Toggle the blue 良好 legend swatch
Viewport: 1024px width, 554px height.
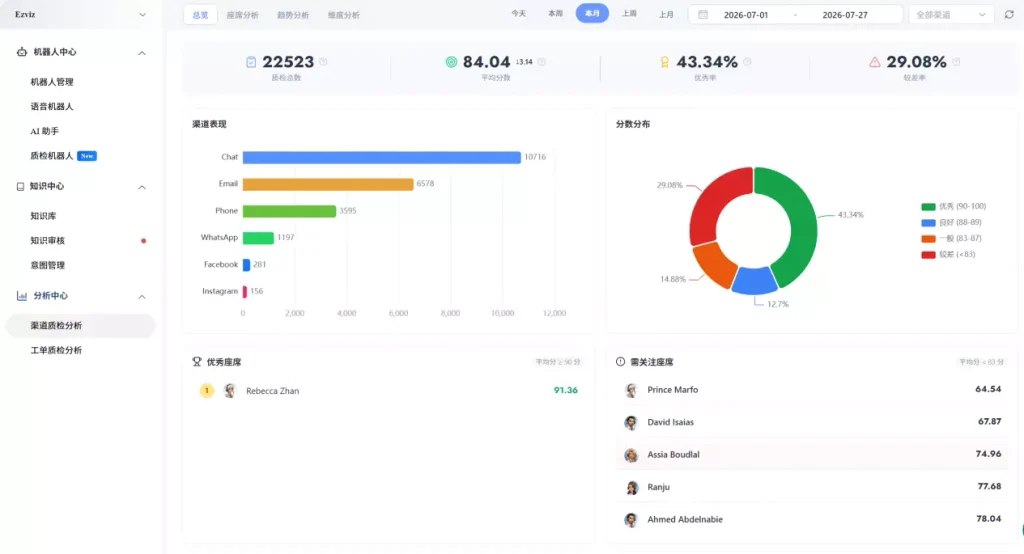click(x=928, y=223)
